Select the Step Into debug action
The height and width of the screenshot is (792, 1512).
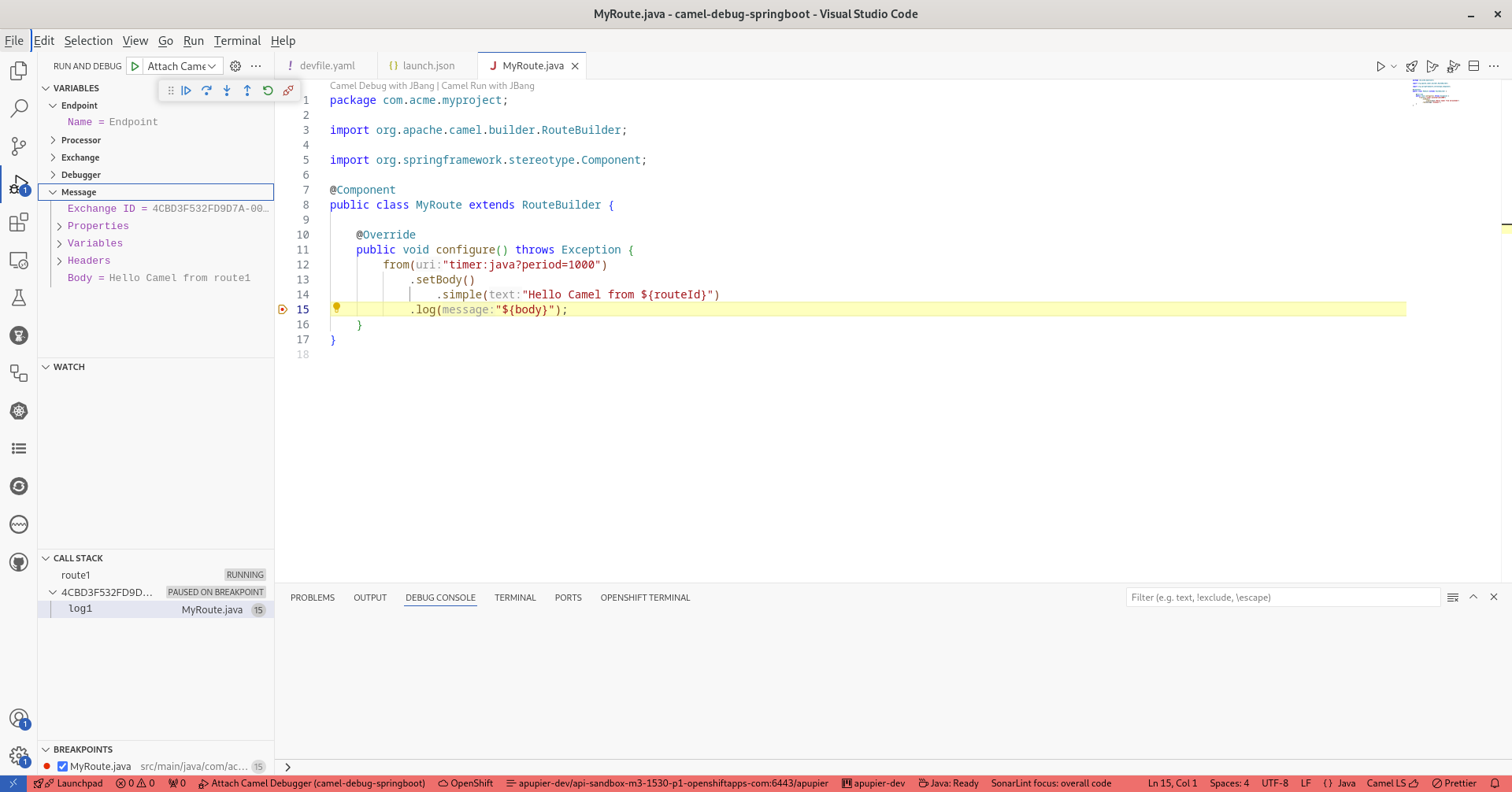tap(227, 91)
